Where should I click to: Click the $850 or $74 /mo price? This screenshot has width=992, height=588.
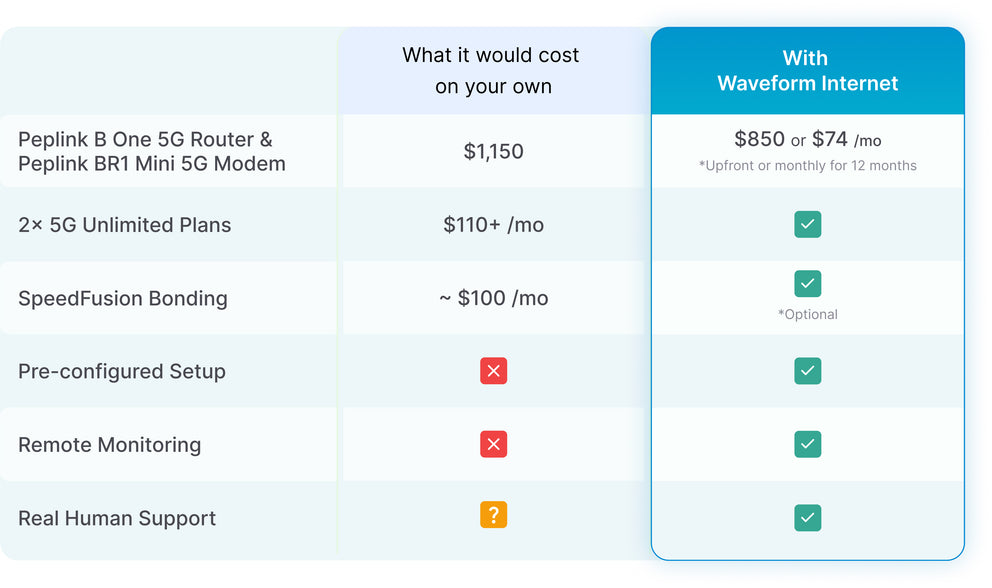(x=807, y=140)
